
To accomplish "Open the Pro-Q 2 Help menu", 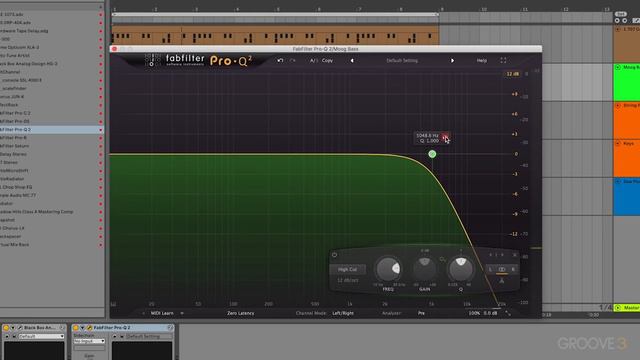I will [x=482, y=60].
